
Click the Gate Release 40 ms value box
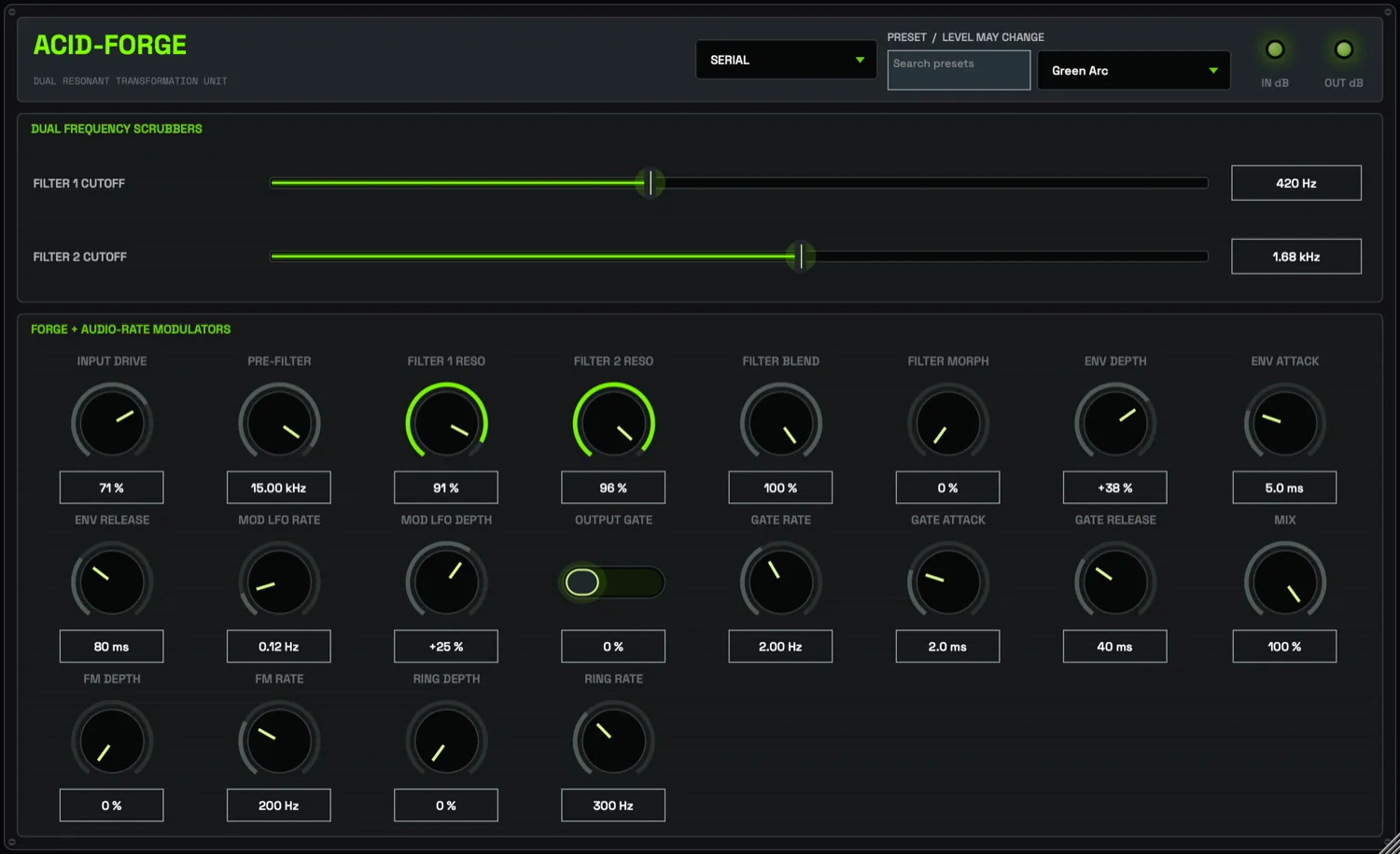coord(1115,646)
